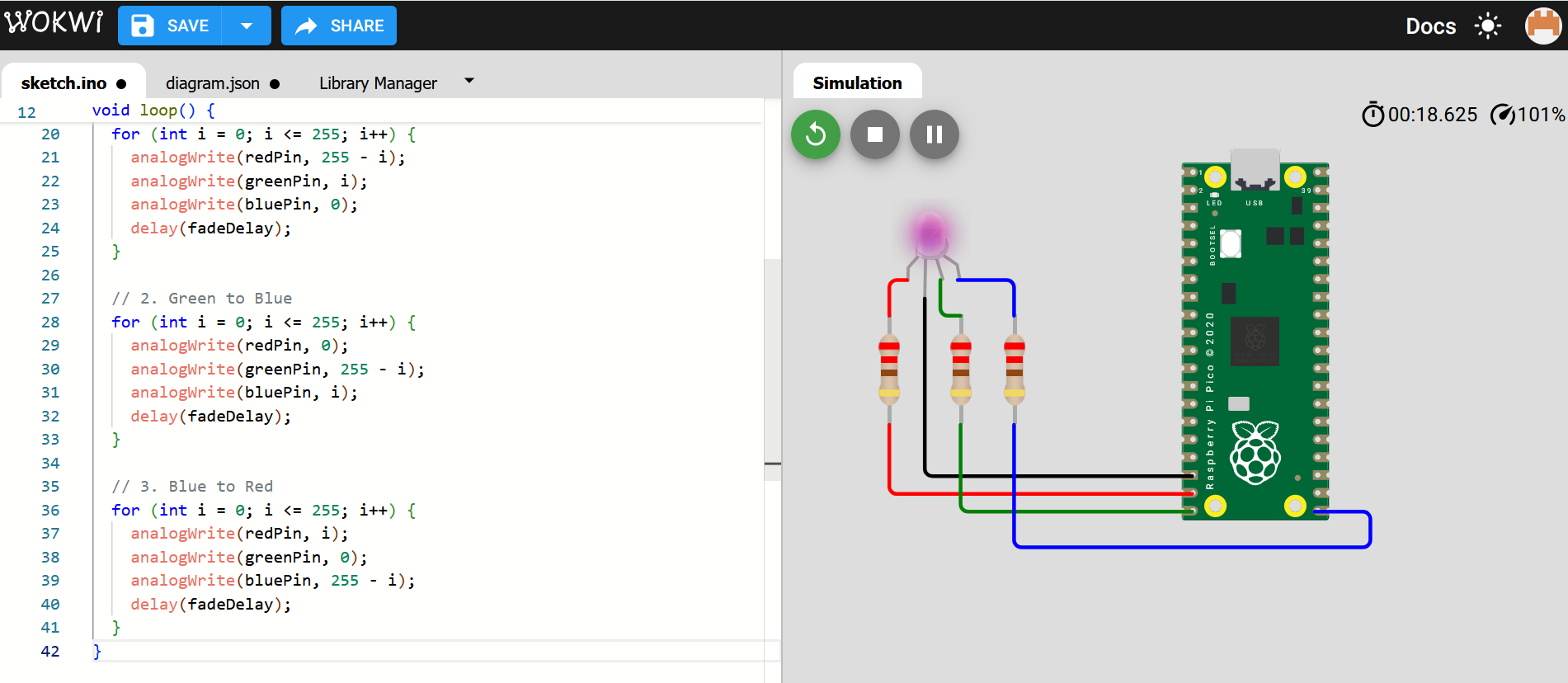The image size is (1568, 683).
Task: Click the Wokwi logo
Action: 54,23
